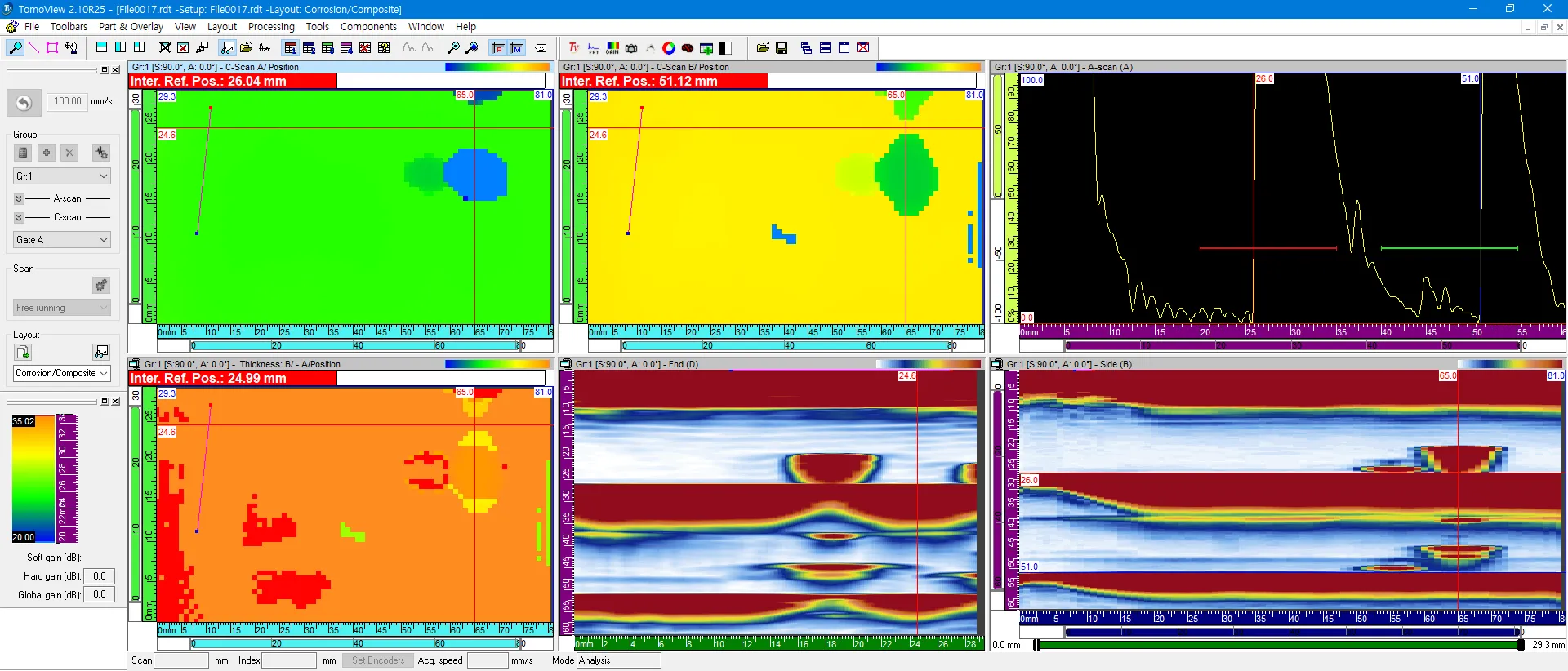The image size is (1568, 671).
Task: Toggle the reference cursor R button
Action: (497, 48)
